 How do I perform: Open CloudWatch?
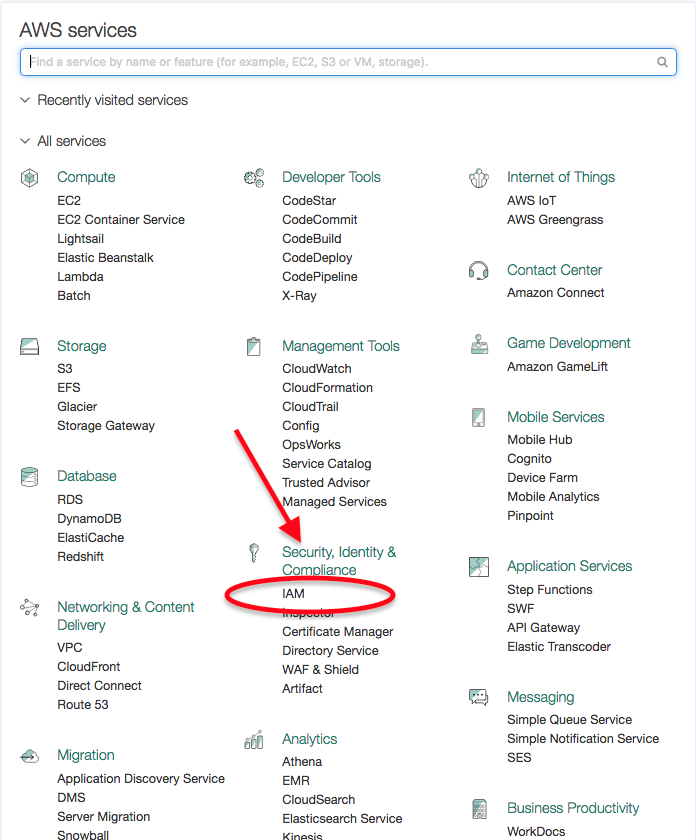[317, 369]
